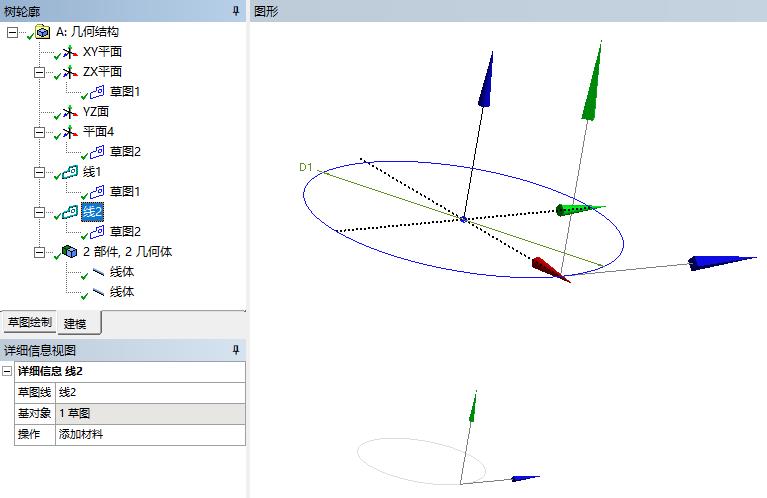Click the A: 几何结构 root geometry icon

[42, 32]
